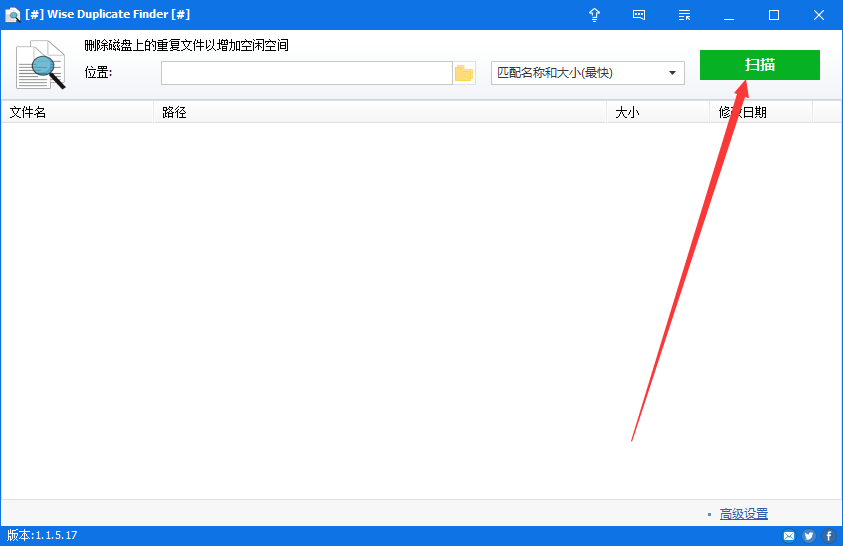Click the upgrade arrow icon in title bar

coord(595,15)
